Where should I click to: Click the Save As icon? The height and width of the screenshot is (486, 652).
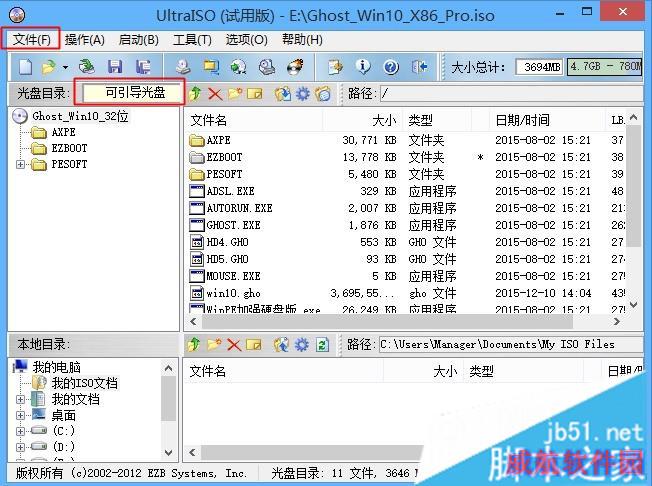point(143,67)
